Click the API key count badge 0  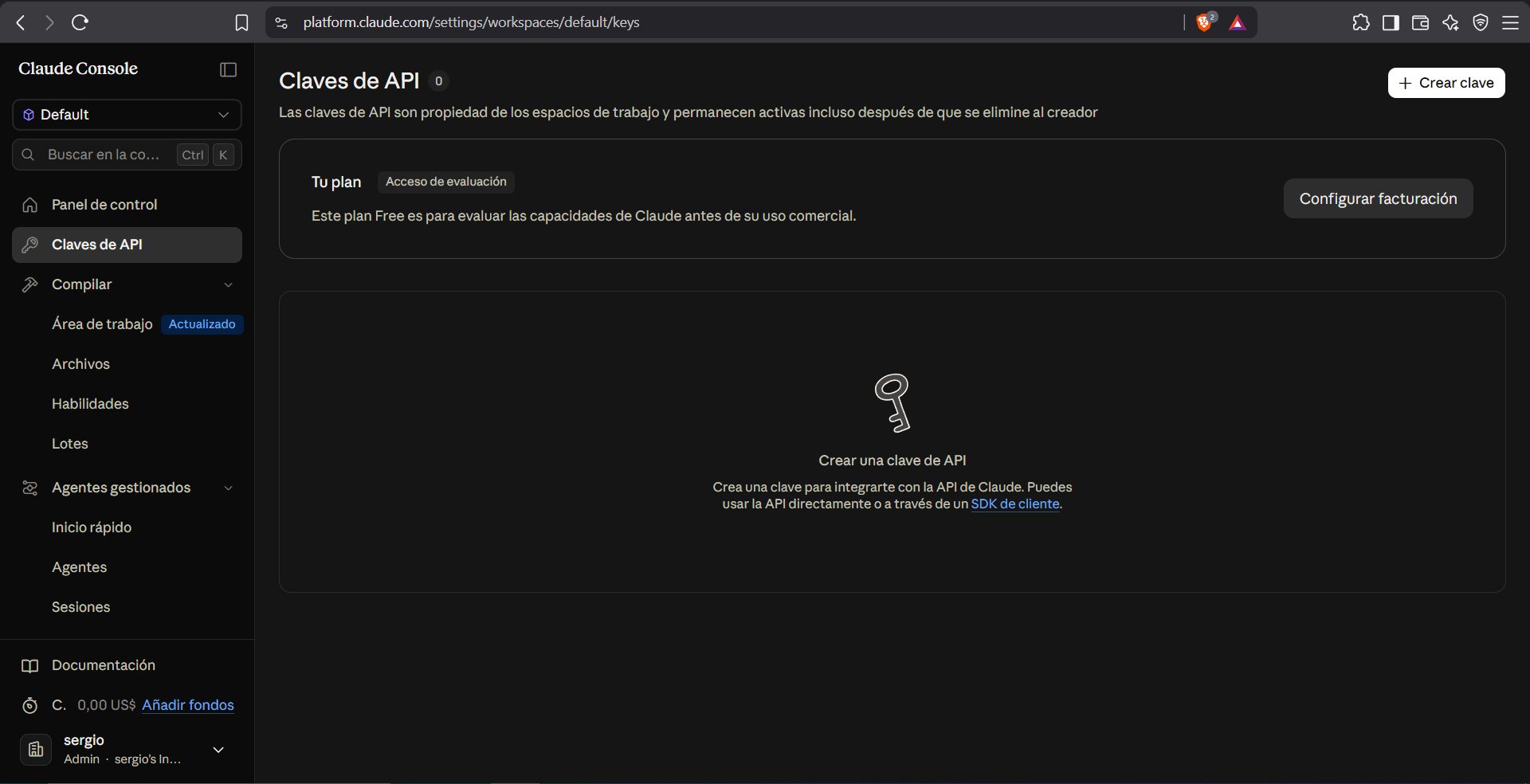438,81
